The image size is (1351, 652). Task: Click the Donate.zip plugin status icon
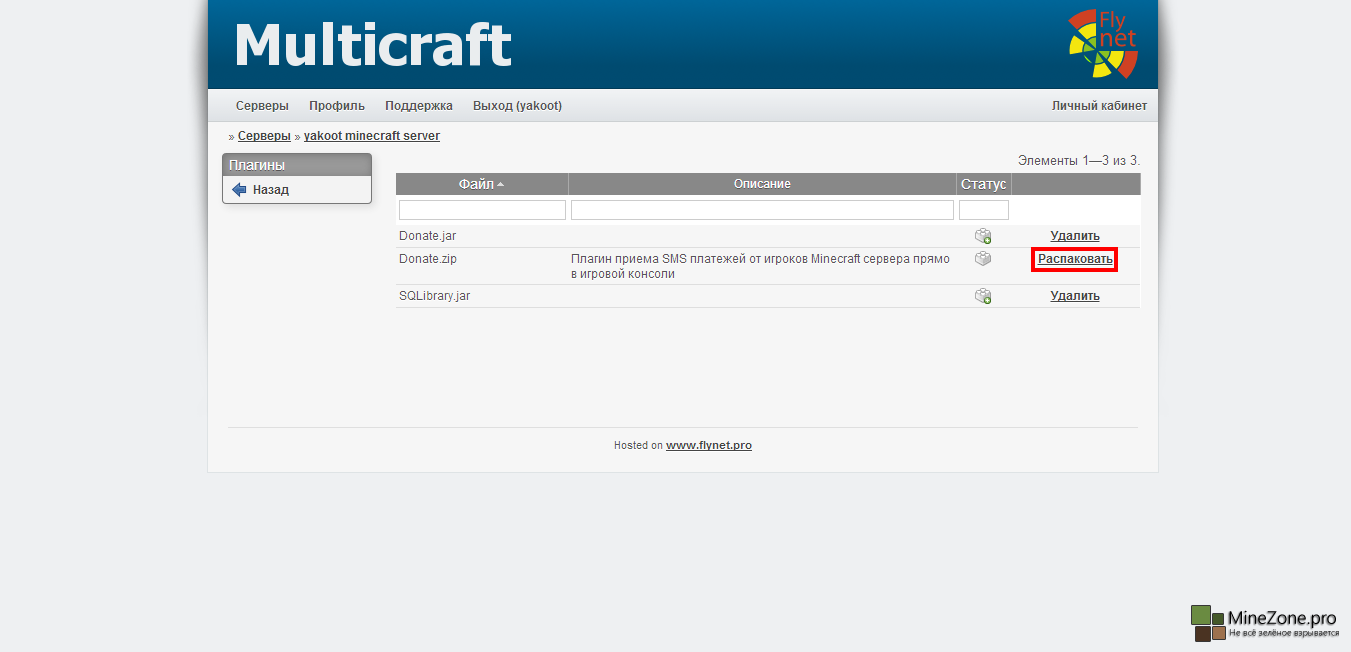tap(983, 259)
